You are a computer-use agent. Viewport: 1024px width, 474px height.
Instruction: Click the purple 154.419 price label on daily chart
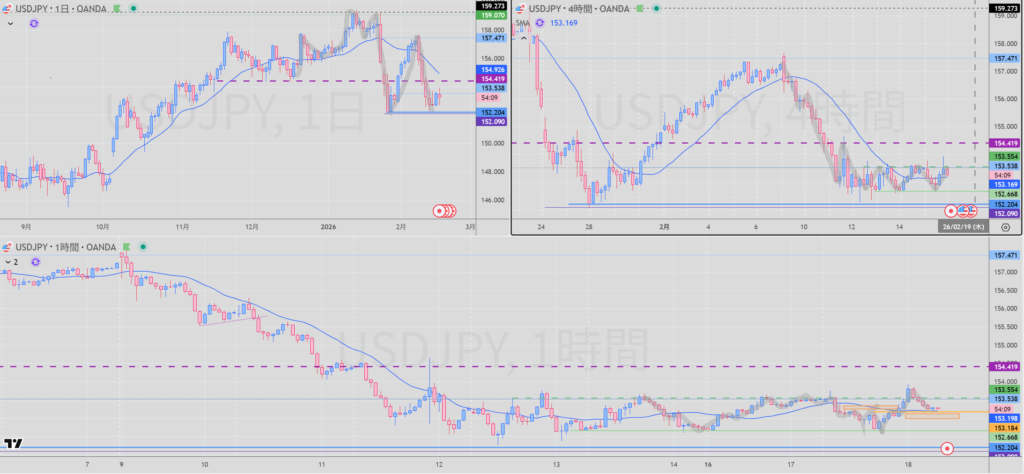pyautogui.click(x=492, y=78)
